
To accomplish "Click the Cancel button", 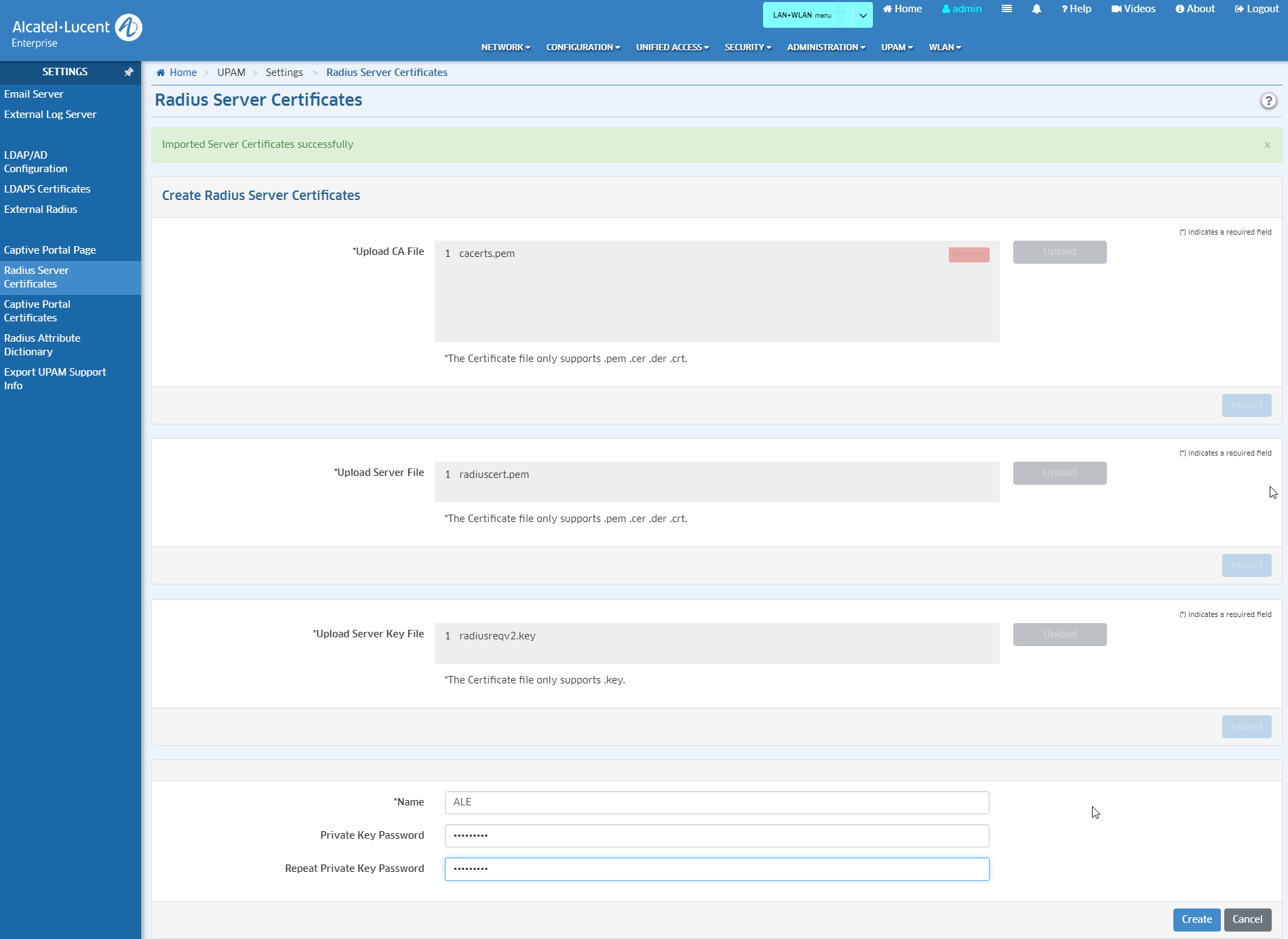I will (1247, 919).
